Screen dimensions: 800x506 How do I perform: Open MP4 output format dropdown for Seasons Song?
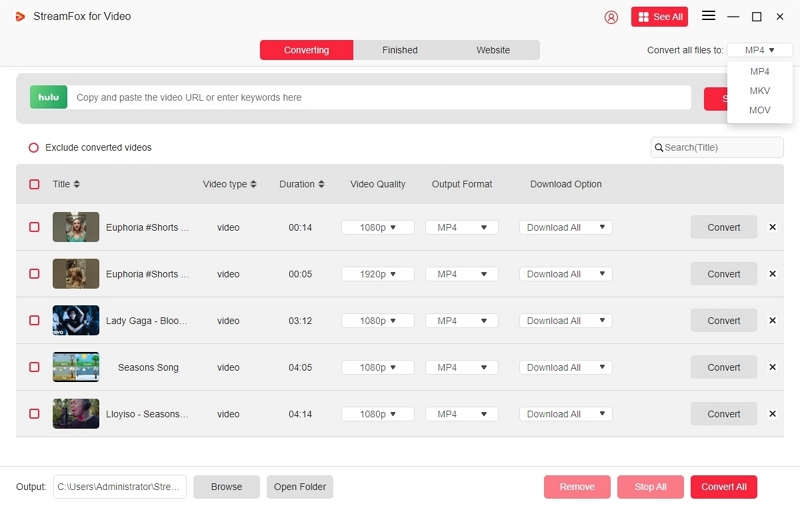pyautogui.click(x=462, y=367)
